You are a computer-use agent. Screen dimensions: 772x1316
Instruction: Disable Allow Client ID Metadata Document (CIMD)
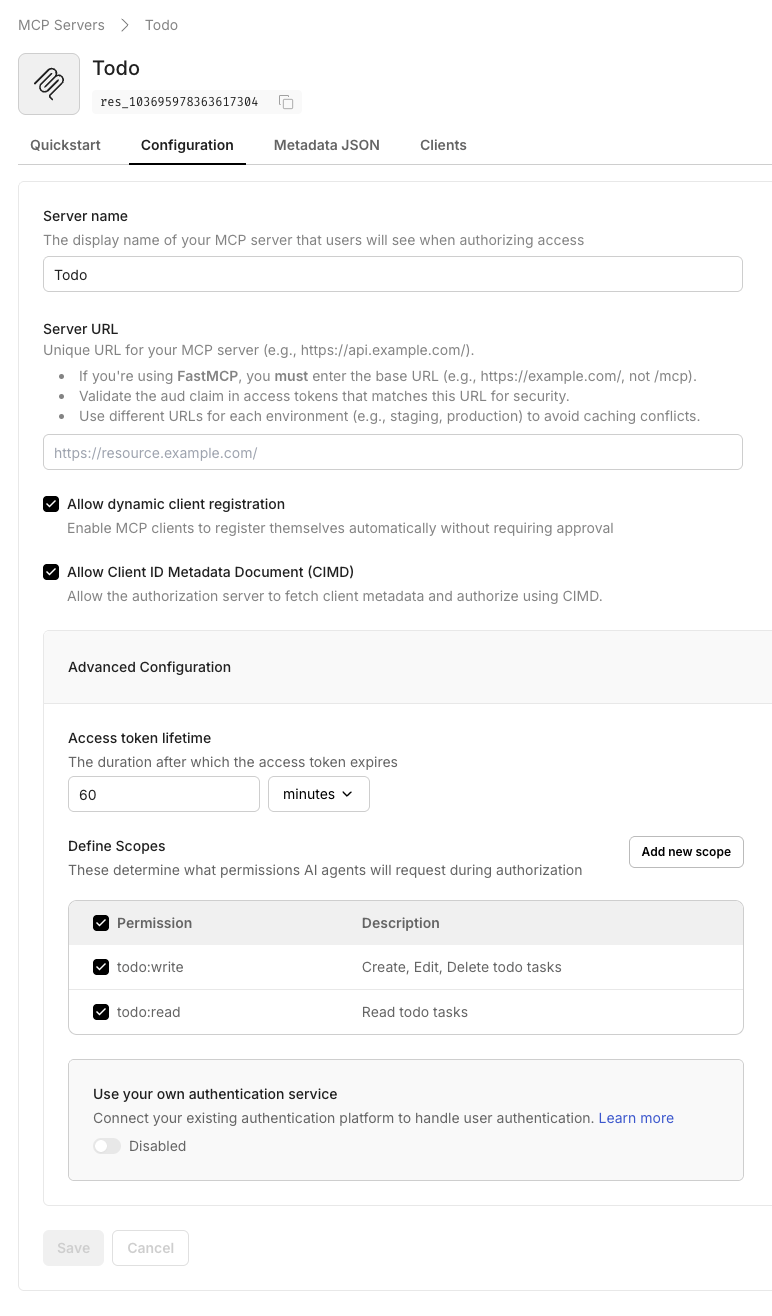click(51, 572)
